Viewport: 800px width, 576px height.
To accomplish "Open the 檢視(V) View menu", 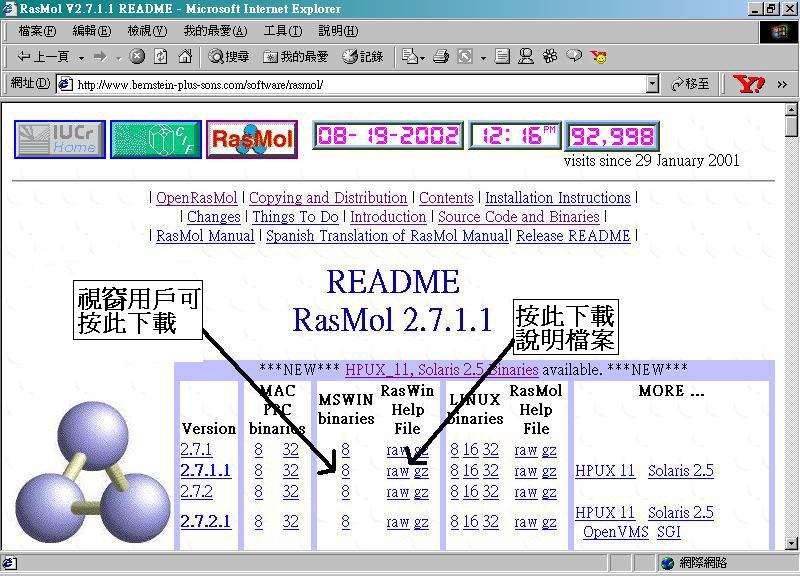I will (x=147, y=31).
